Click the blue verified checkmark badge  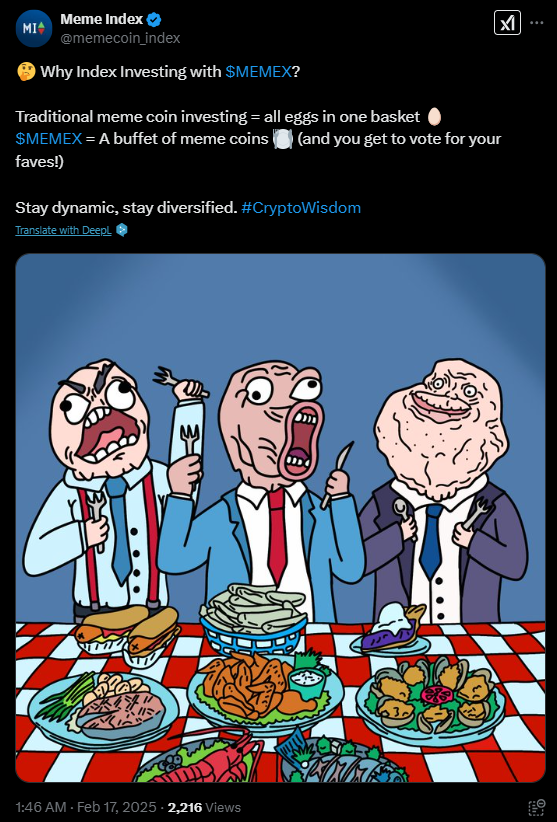[154, 20]
